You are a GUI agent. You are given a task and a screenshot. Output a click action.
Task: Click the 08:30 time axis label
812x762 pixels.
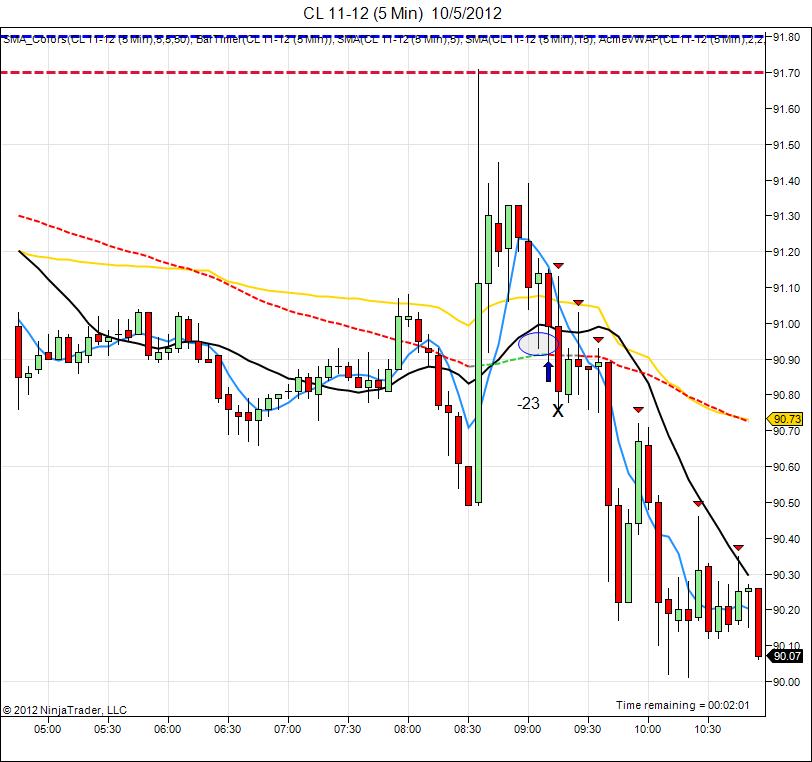click(x=468, y=729)
